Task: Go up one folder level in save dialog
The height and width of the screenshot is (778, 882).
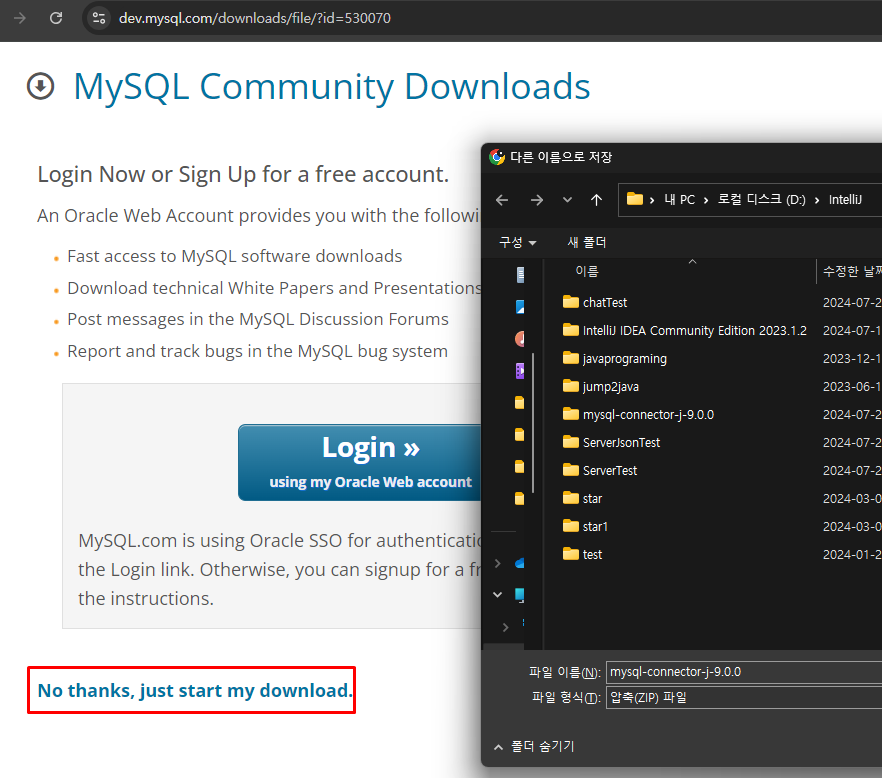Action: (596, 200)
